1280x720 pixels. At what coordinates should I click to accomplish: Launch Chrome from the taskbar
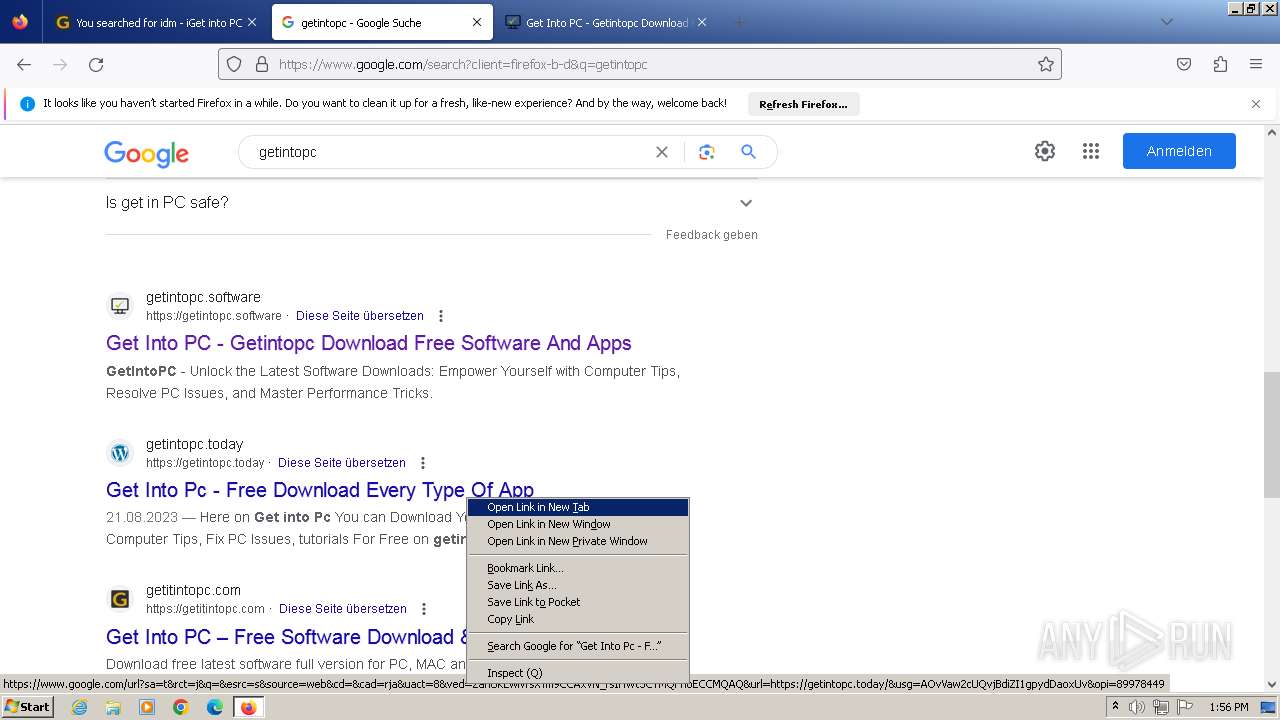(x=181, y=707)
